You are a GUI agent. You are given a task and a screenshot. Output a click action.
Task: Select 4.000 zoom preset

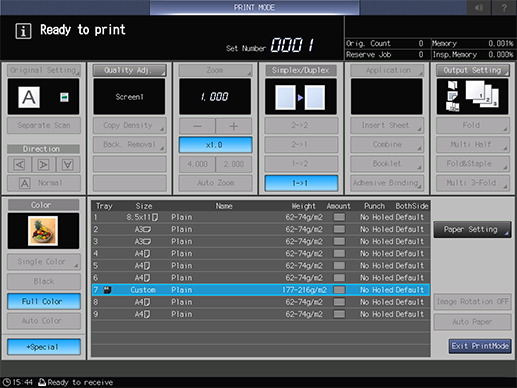pos(197,164)
